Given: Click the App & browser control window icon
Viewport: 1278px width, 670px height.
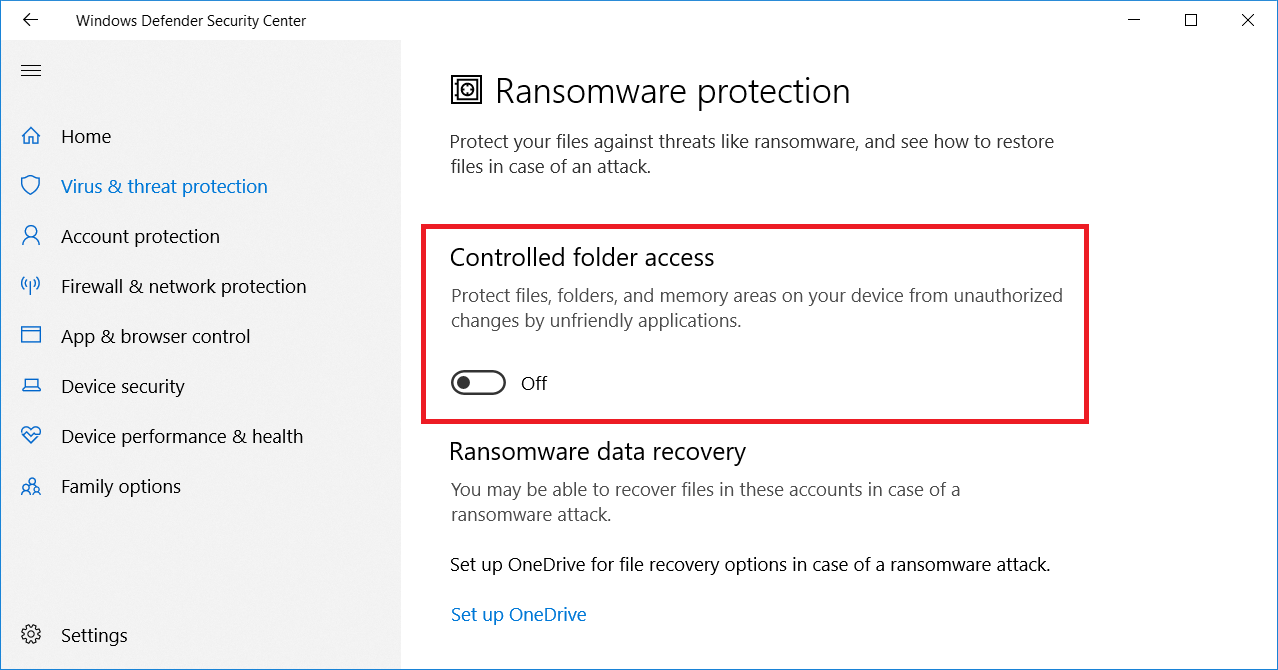Looking at the screenshot, I should [x=31, y=336].
